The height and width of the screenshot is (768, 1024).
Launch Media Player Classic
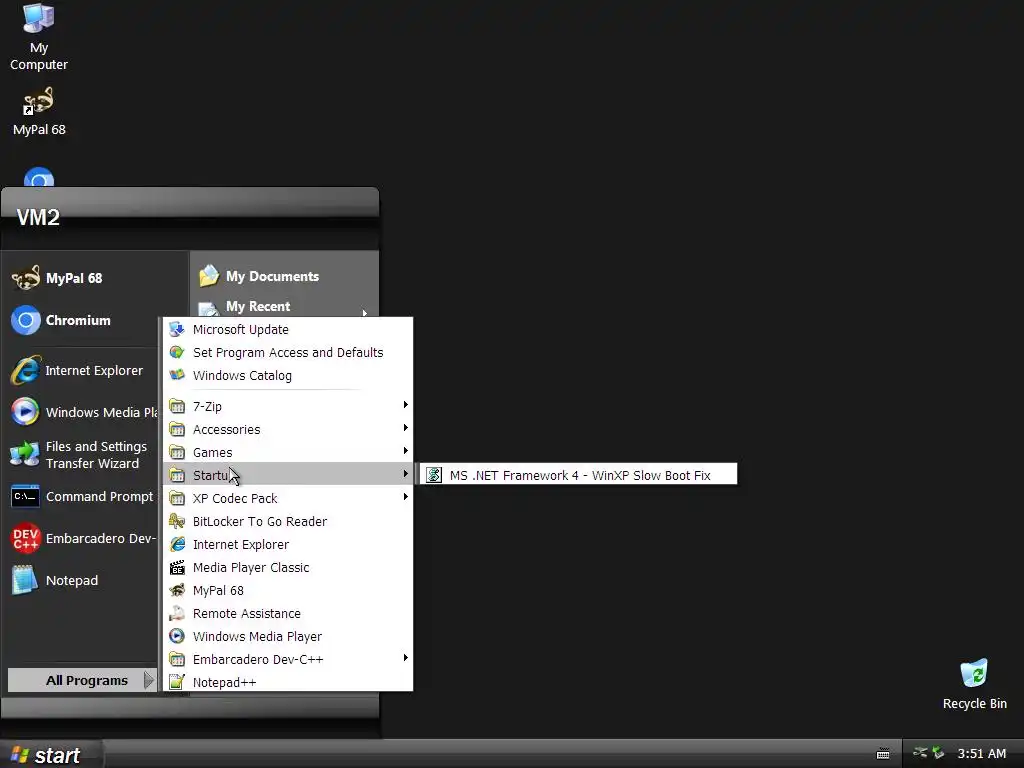287,568
